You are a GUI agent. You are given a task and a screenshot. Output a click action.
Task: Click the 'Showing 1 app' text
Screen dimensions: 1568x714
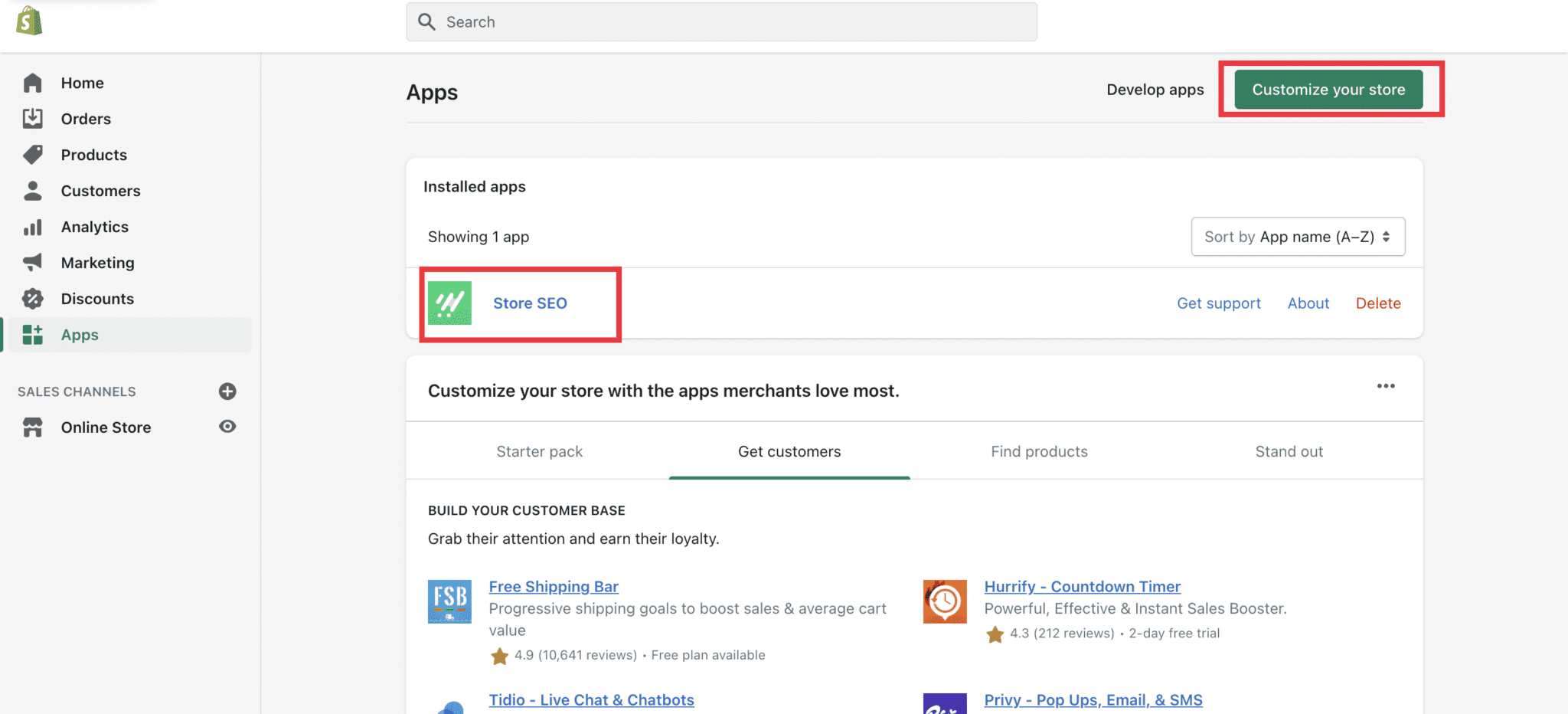pyautogui.click(x=479, y=237)
